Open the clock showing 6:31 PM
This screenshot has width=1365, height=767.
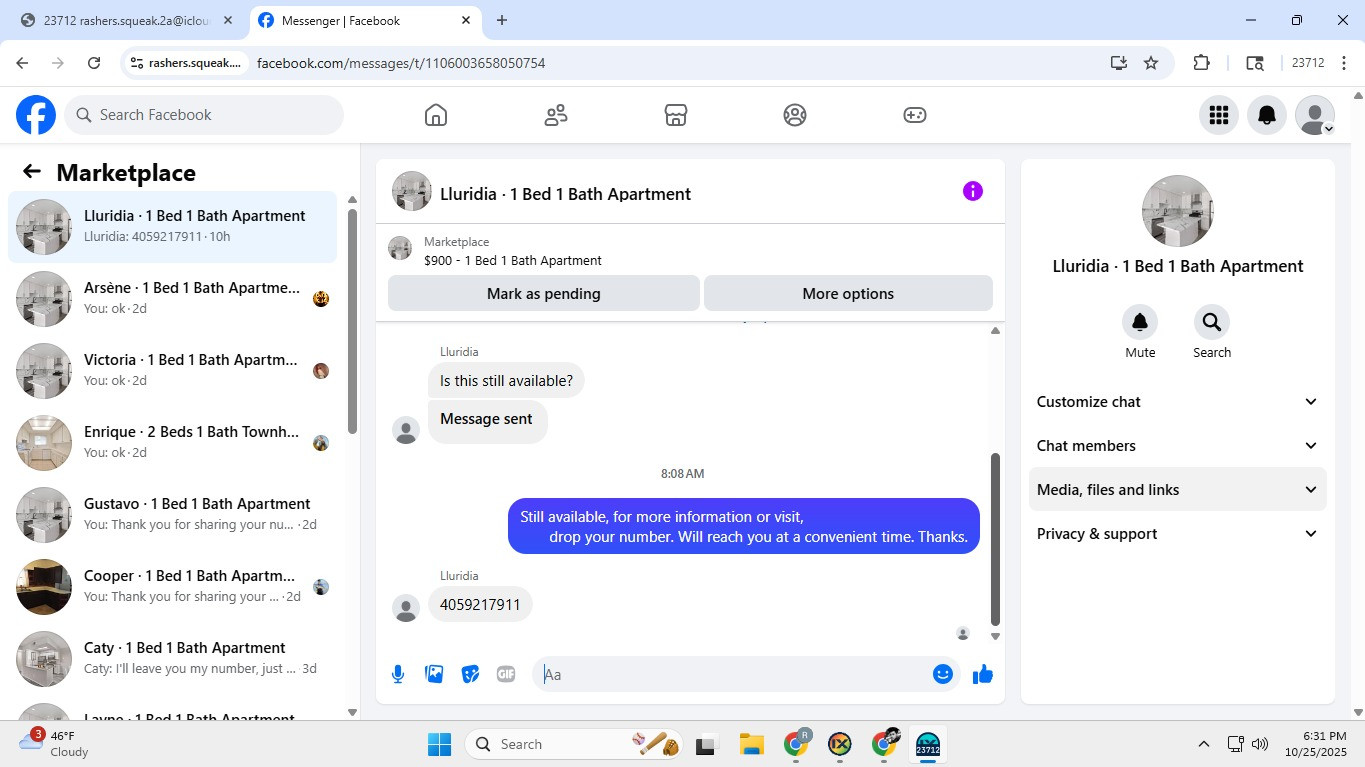(1316, 744)
